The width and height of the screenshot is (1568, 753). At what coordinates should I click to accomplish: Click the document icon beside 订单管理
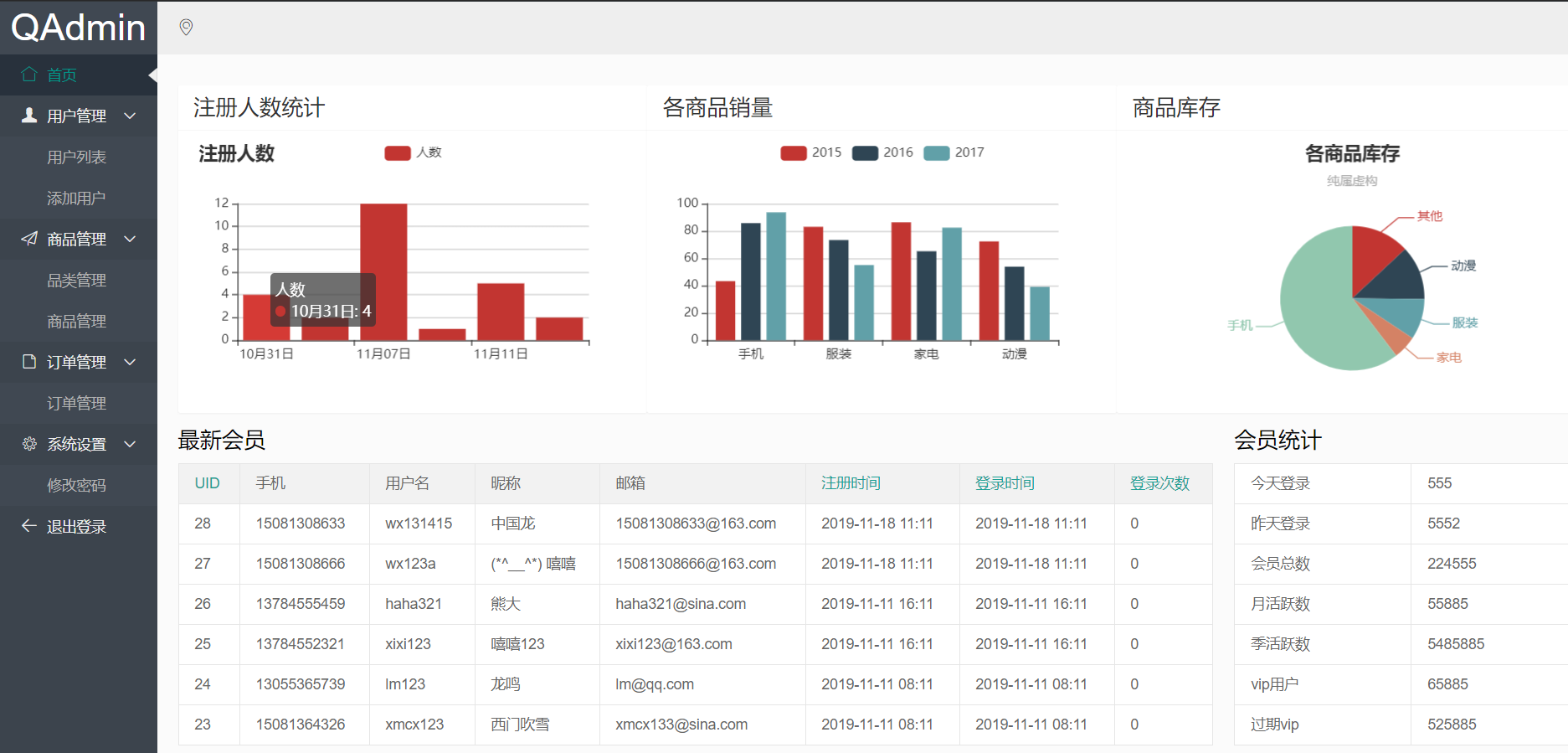pyautogui.click(x=29, y=362)
